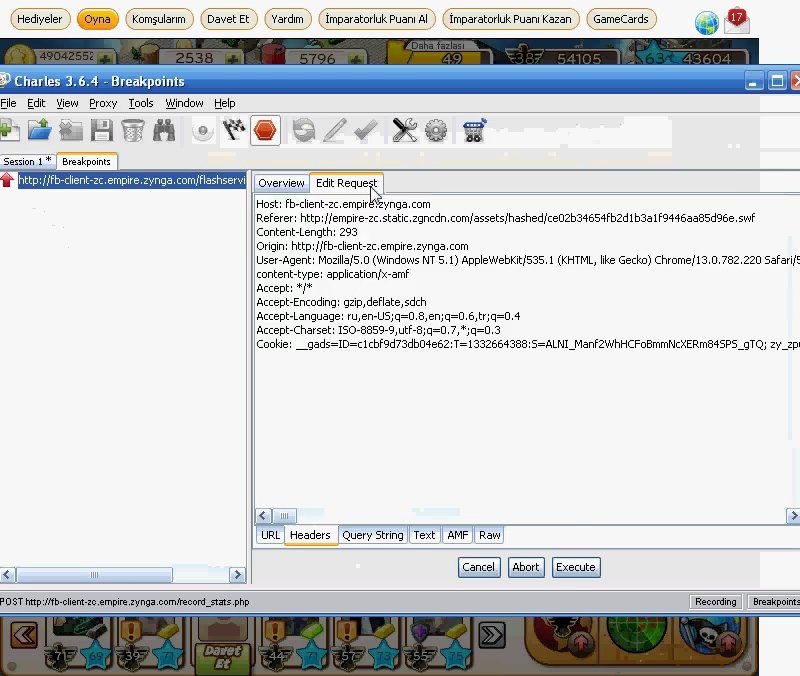This screenshot has height=676, width=800.
Task: Open settings with the gear icon
Action: coord(436,131)
